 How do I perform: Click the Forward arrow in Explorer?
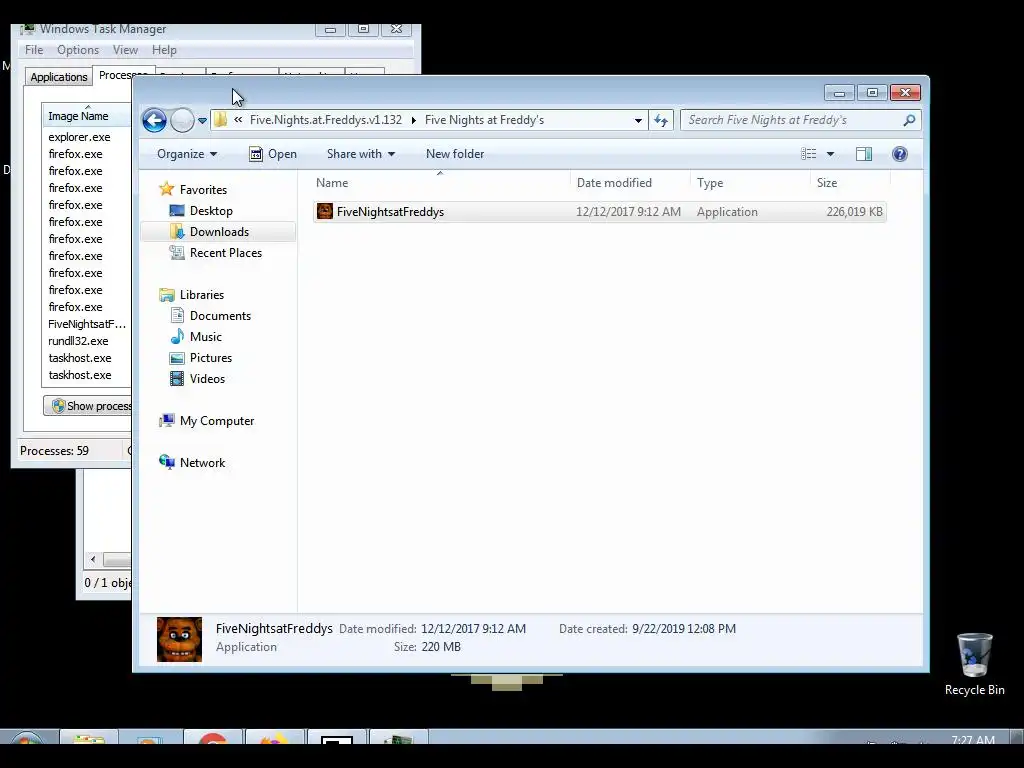pyautogui.click(x=182, y=120)
